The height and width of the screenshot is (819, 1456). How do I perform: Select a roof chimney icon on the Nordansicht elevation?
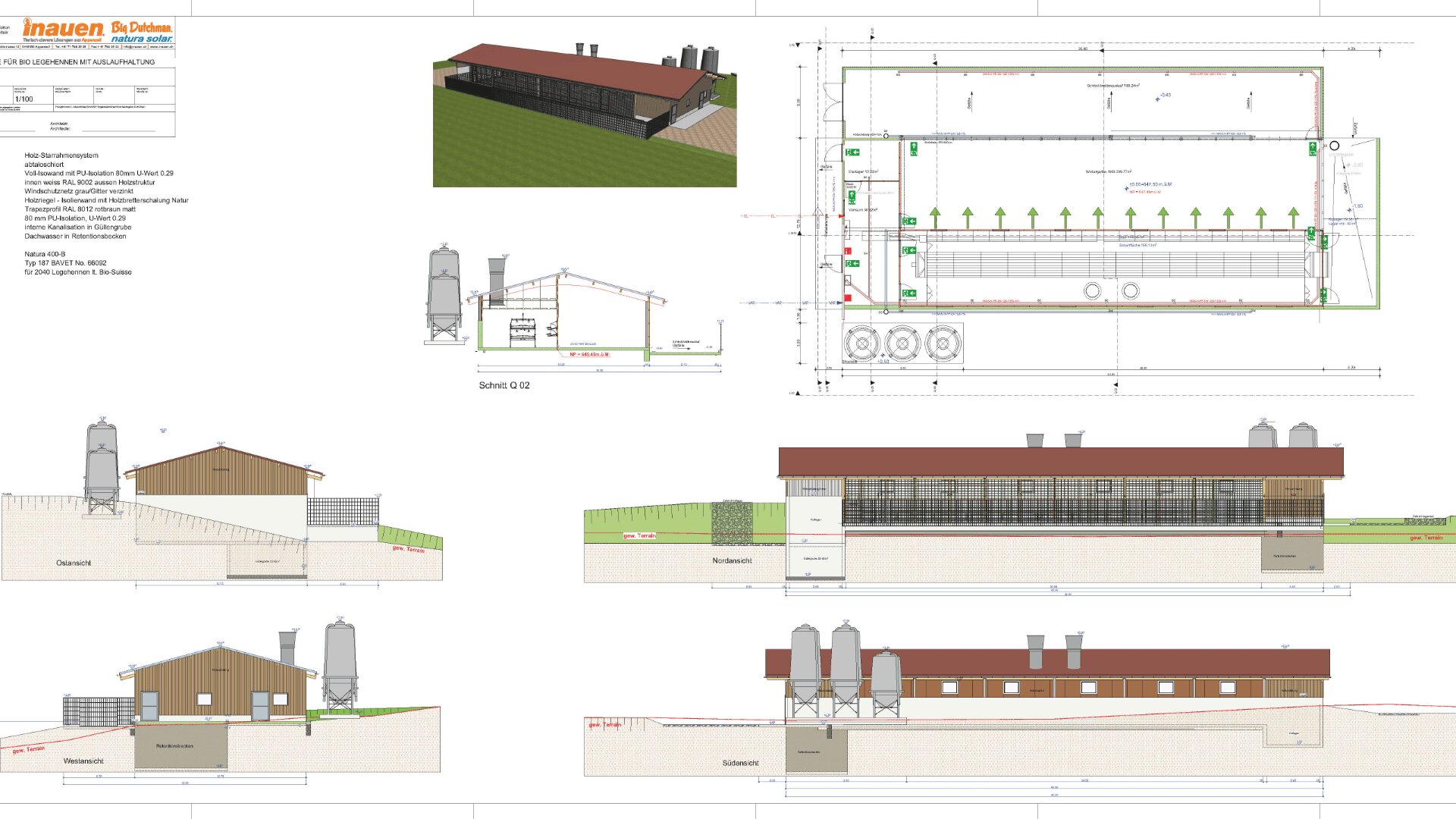(x=1035, y=440)
